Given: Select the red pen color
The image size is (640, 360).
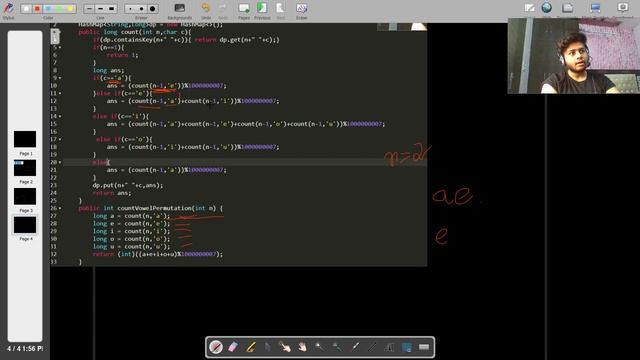Looking at the screenshot, I should (x=38, y=9).
